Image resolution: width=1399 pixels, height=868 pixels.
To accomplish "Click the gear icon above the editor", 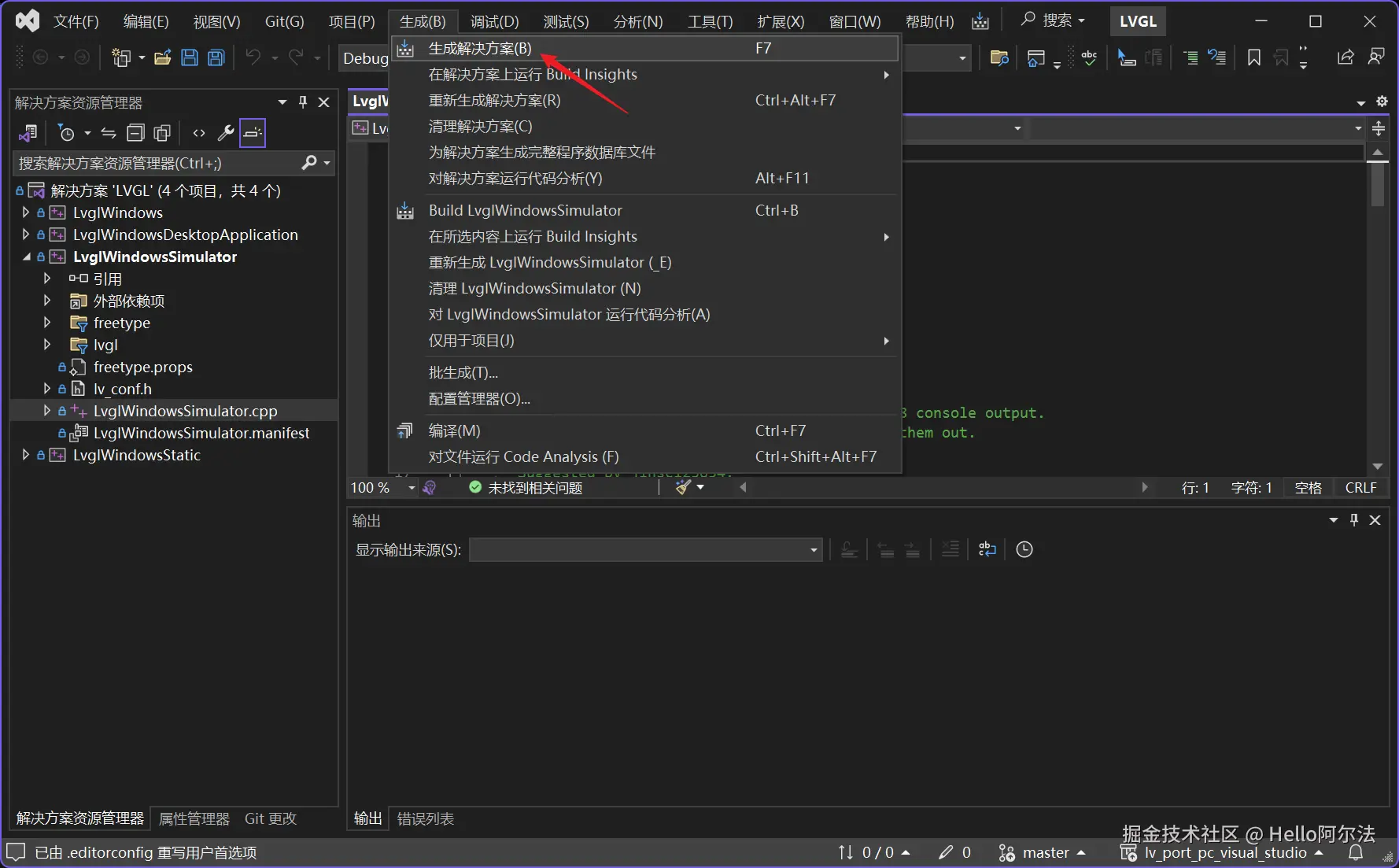I will tap(1382, 102).
